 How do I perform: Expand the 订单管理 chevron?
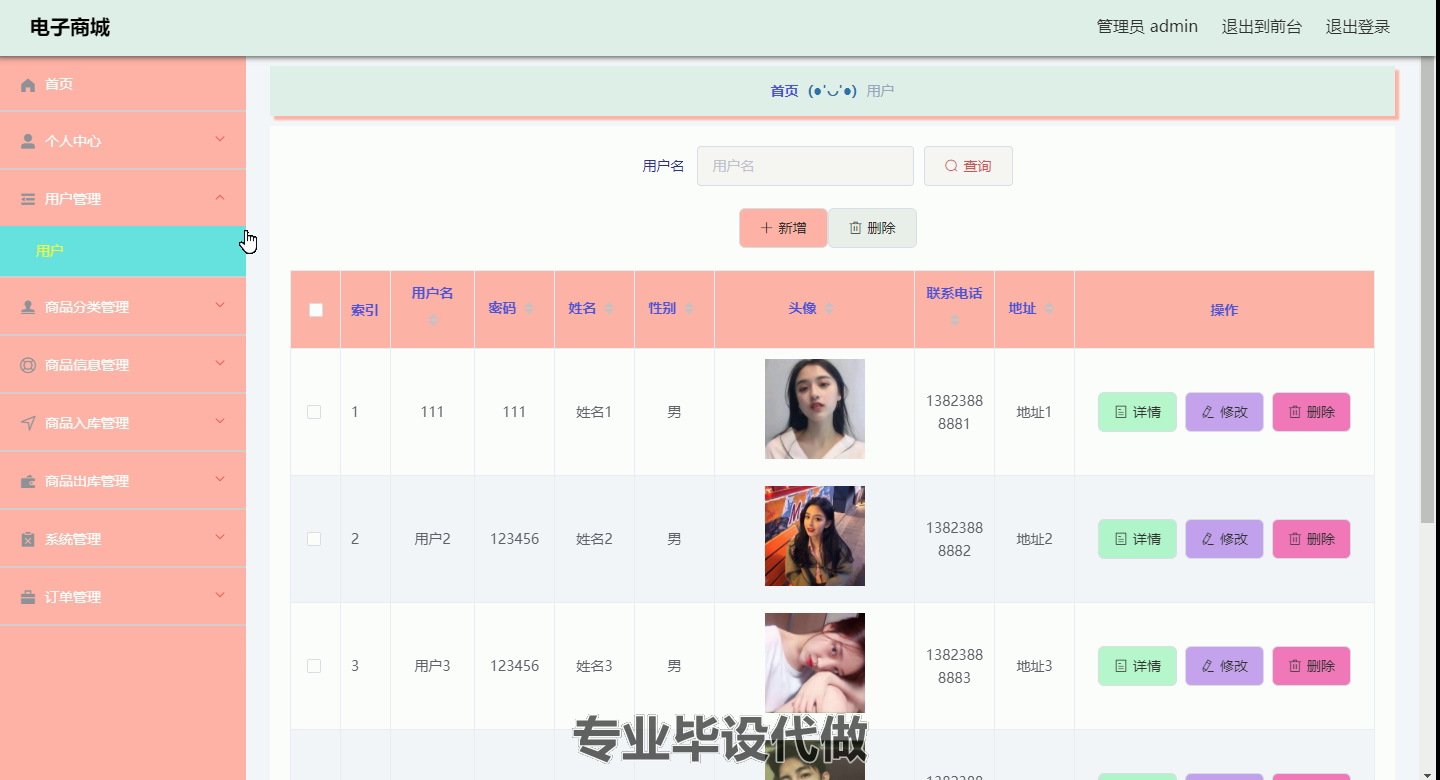coord(221,595)
